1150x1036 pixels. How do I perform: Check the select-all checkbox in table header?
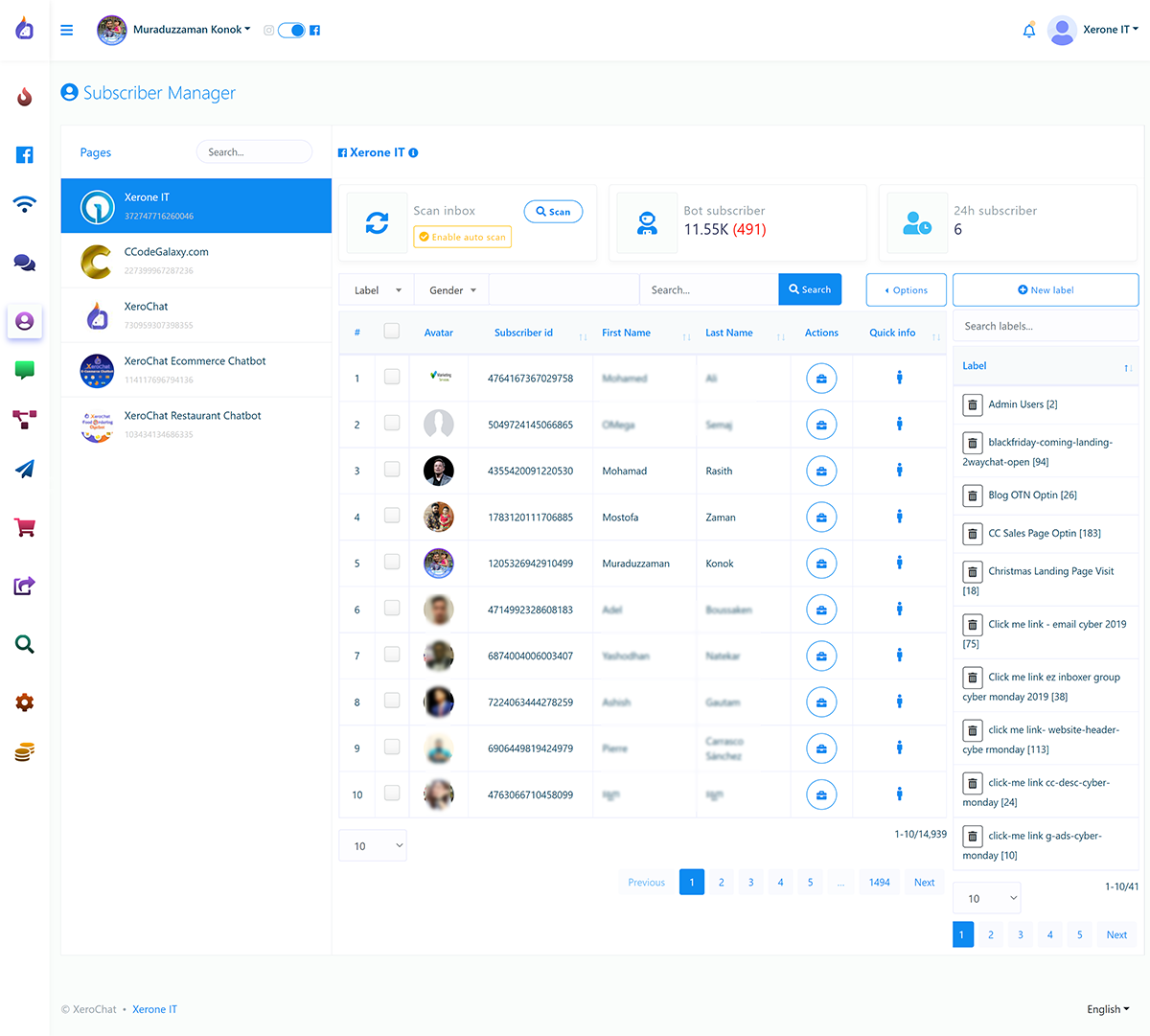(x=391, y=331)
